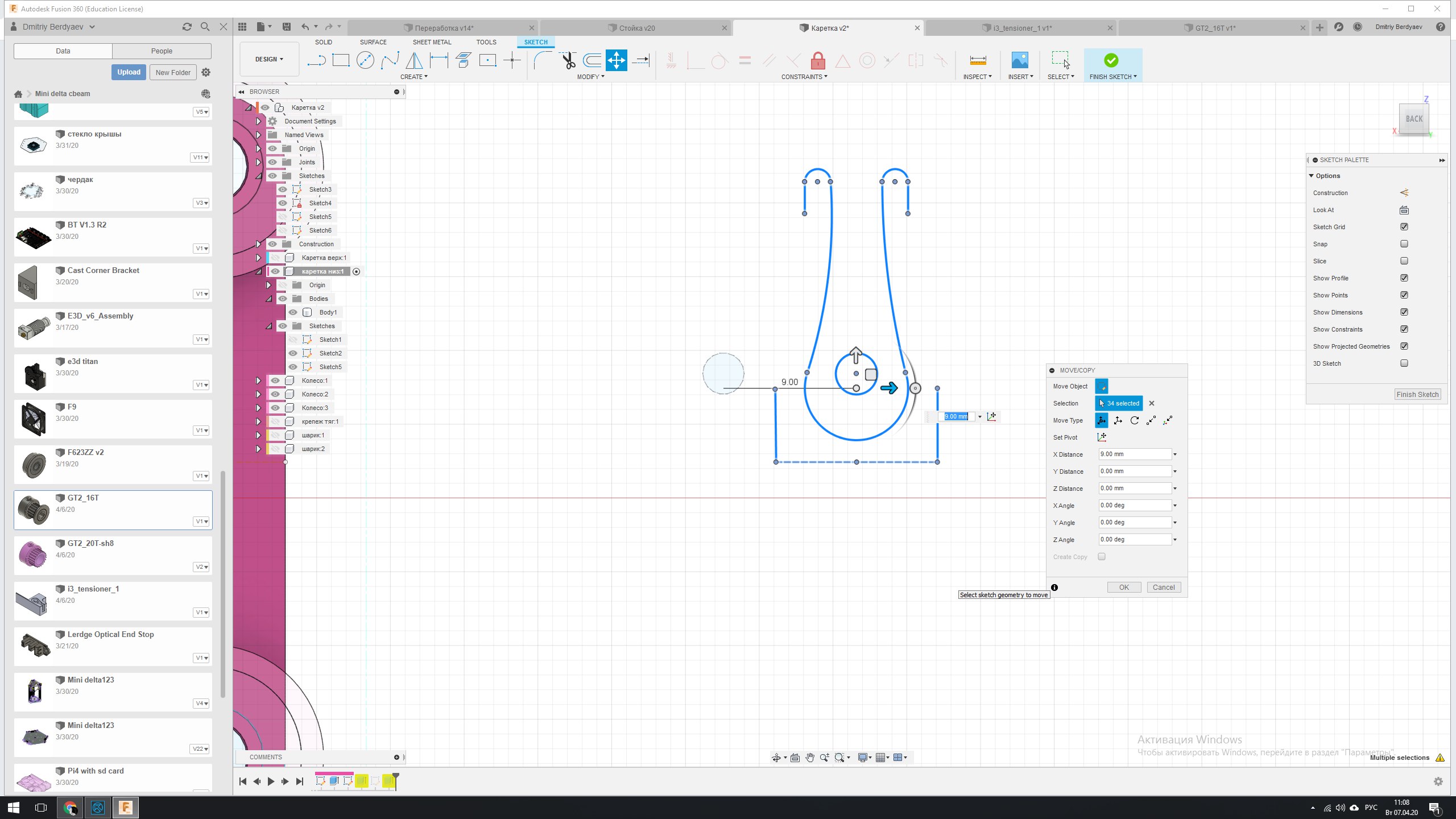The width and height of the screenshot is (1456, 819).
Task: Click the Y Distance input field
Action: (x=1135, y=471)
